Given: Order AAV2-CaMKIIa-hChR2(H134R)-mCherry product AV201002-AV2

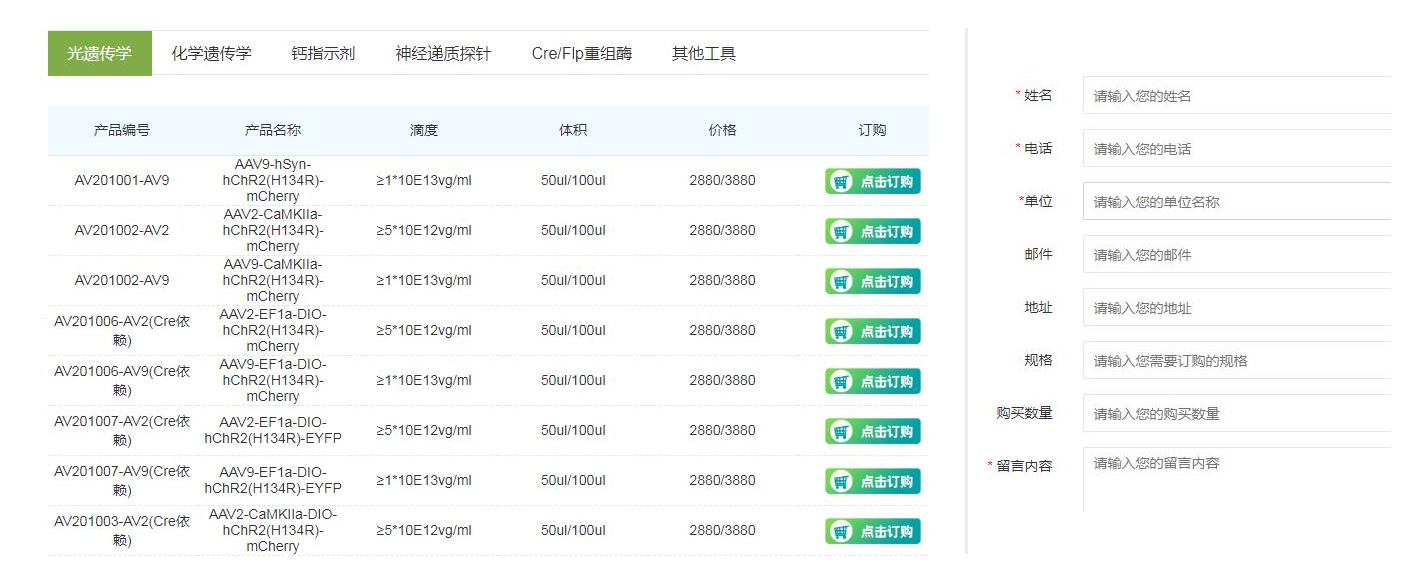Looking at the screenshot, I should [x=872, y=231].
